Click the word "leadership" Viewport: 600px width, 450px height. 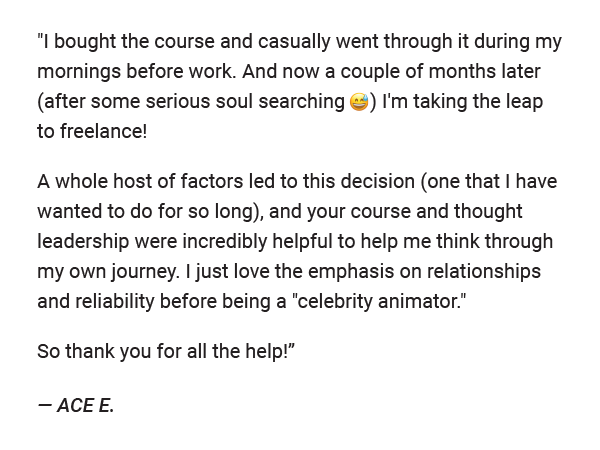tap(83, 242)
